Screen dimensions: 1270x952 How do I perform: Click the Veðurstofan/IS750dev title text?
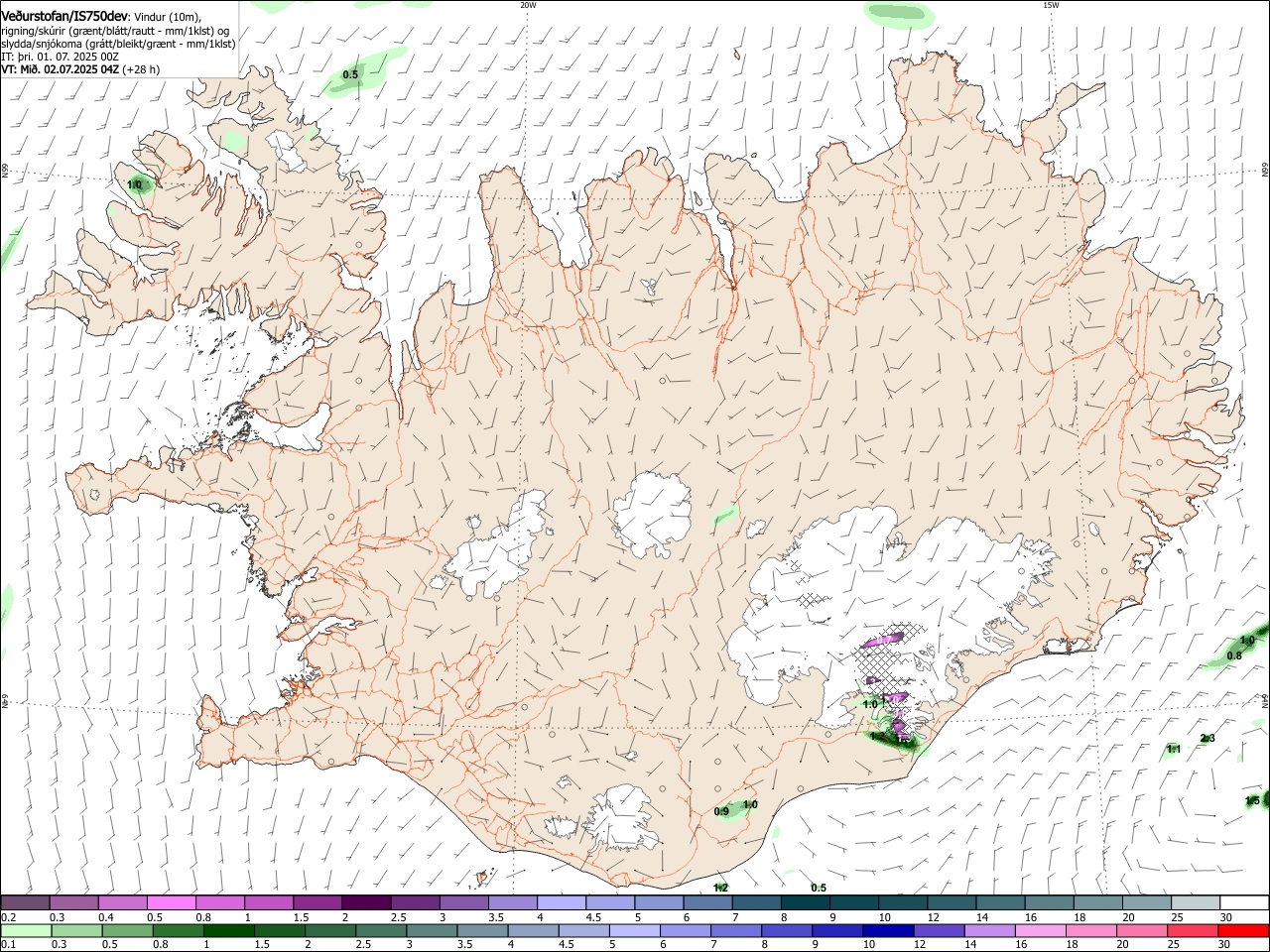coord(64,17)
